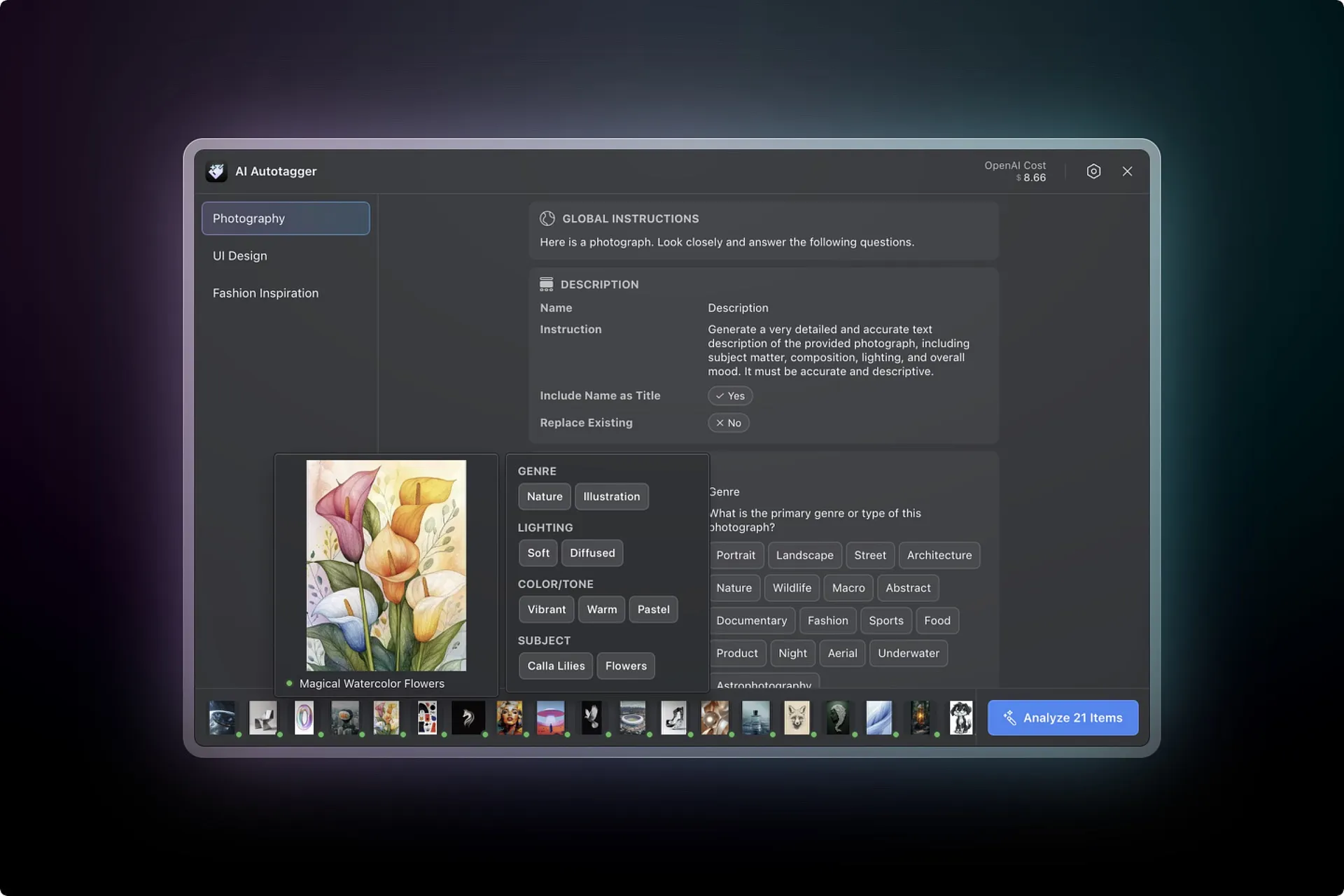Image resolution: width=1344 pixels, height=896 pixels.
Task: Select the black and white puppy thumbnail
Action: (960, 717)
